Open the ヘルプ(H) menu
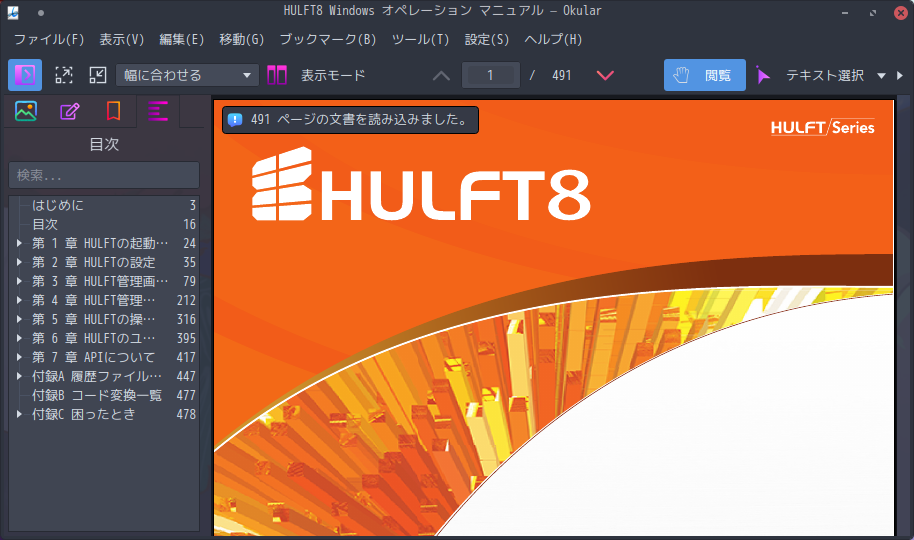 [553, 39]
